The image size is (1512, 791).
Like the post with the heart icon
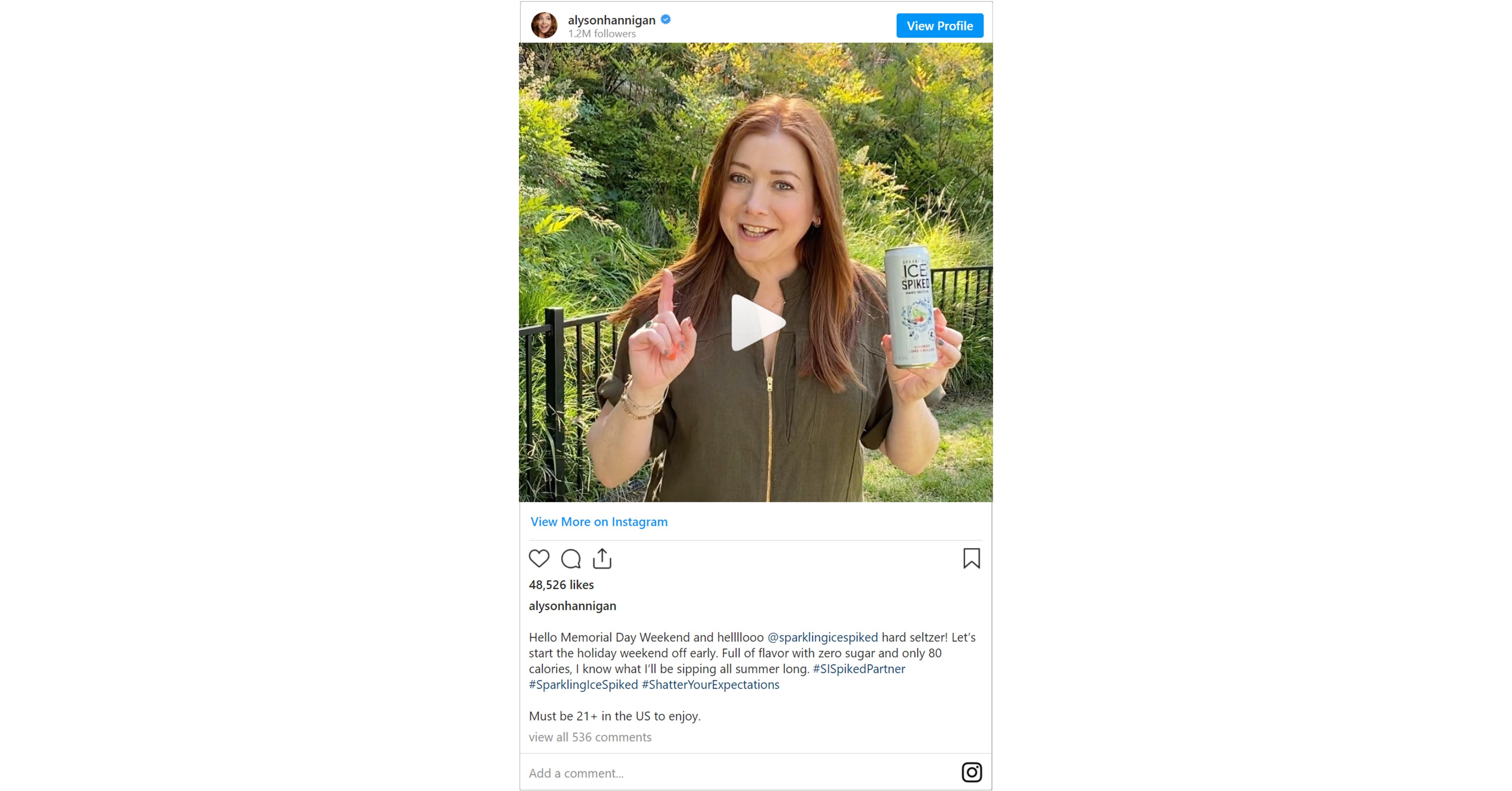click(539, 558)
